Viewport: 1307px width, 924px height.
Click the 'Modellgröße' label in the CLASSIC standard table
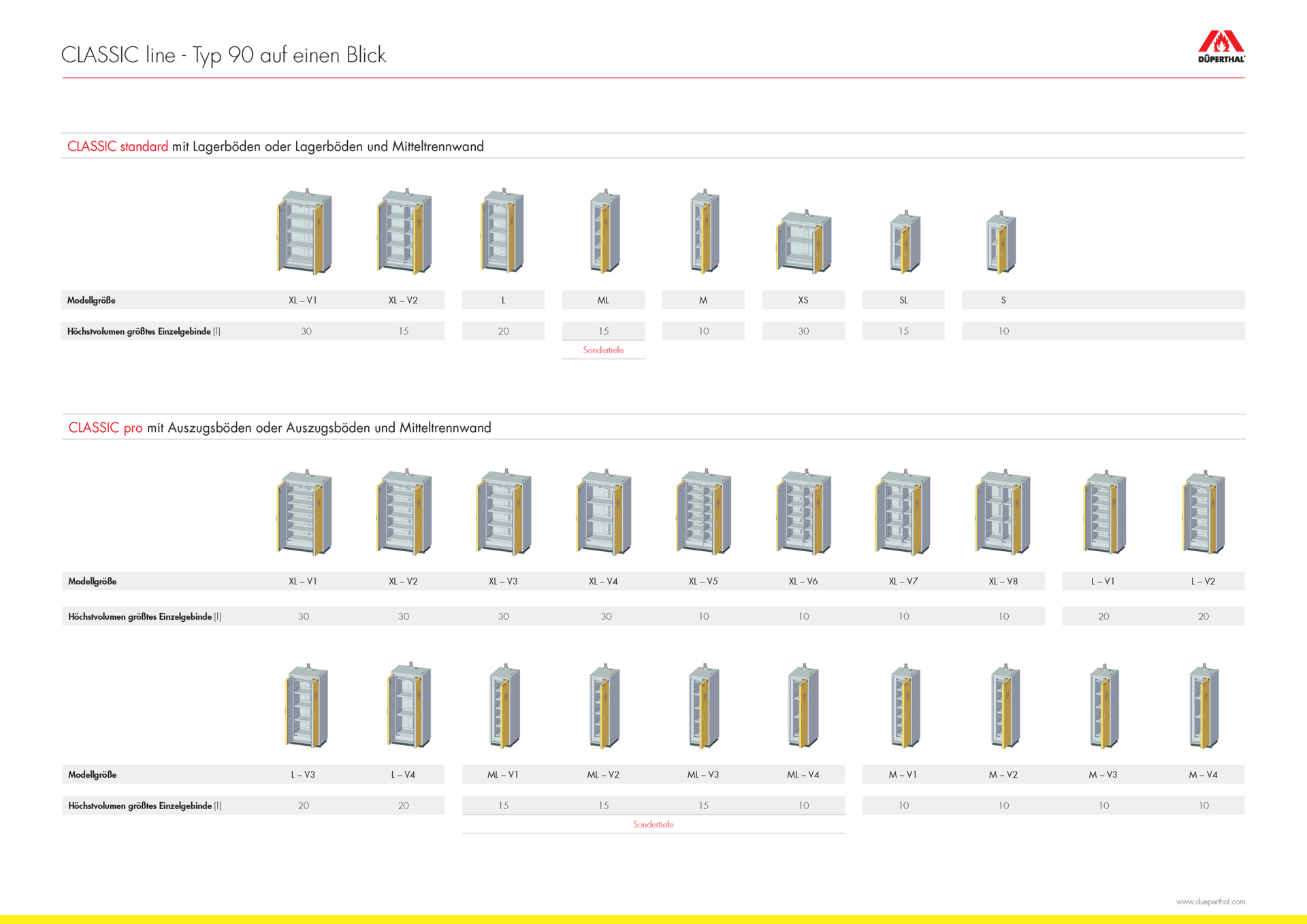(x=91, y=300)
